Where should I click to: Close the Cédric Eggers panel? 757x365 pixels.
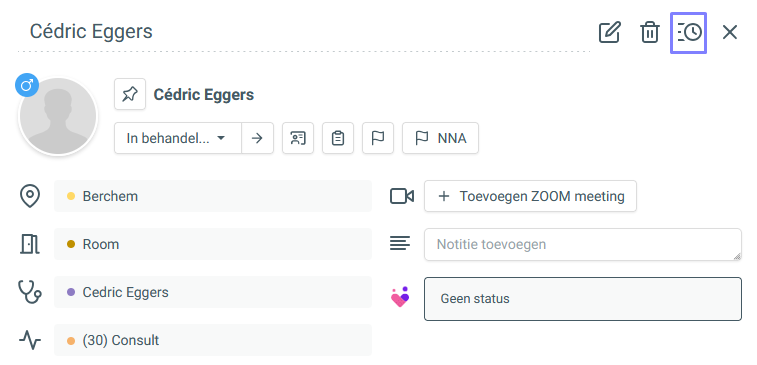[x=729, y=33]
